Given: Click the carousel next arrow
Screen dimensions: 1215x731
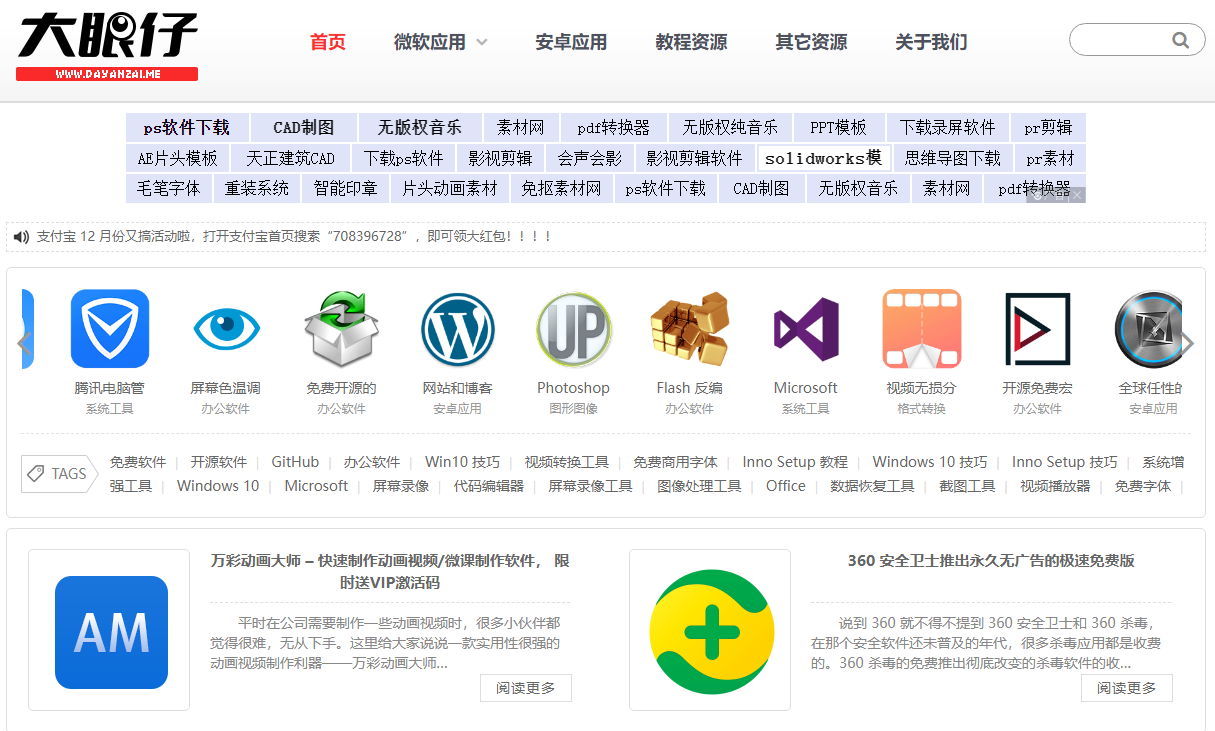Looking at the screenshot, I should click(1187, 343).
